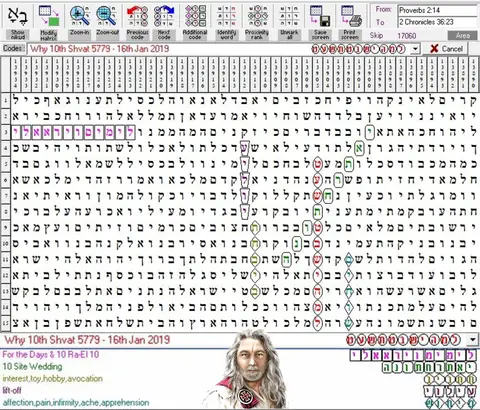Select row header number 1
Image resolution: width=480 pixels, height=410 pixels.
5,100
